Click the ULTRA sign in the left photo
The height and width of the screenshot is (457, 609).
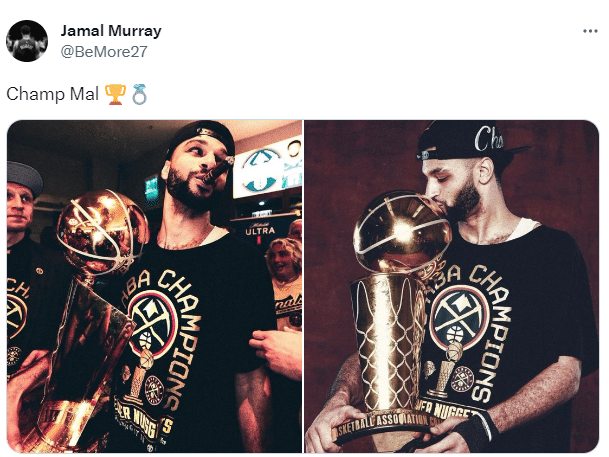point(260,231)
